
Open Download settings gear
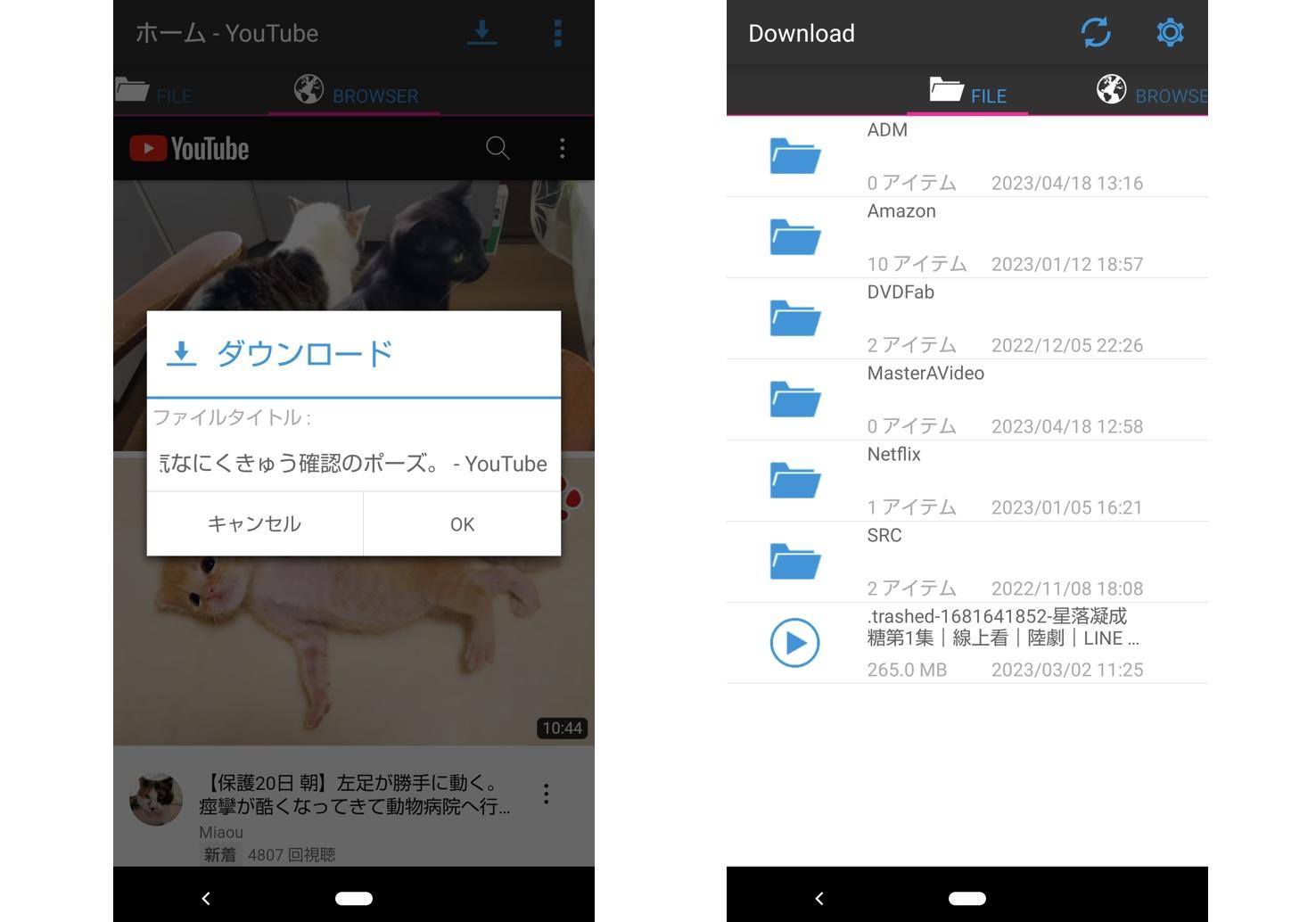[x=1170, y=33]
